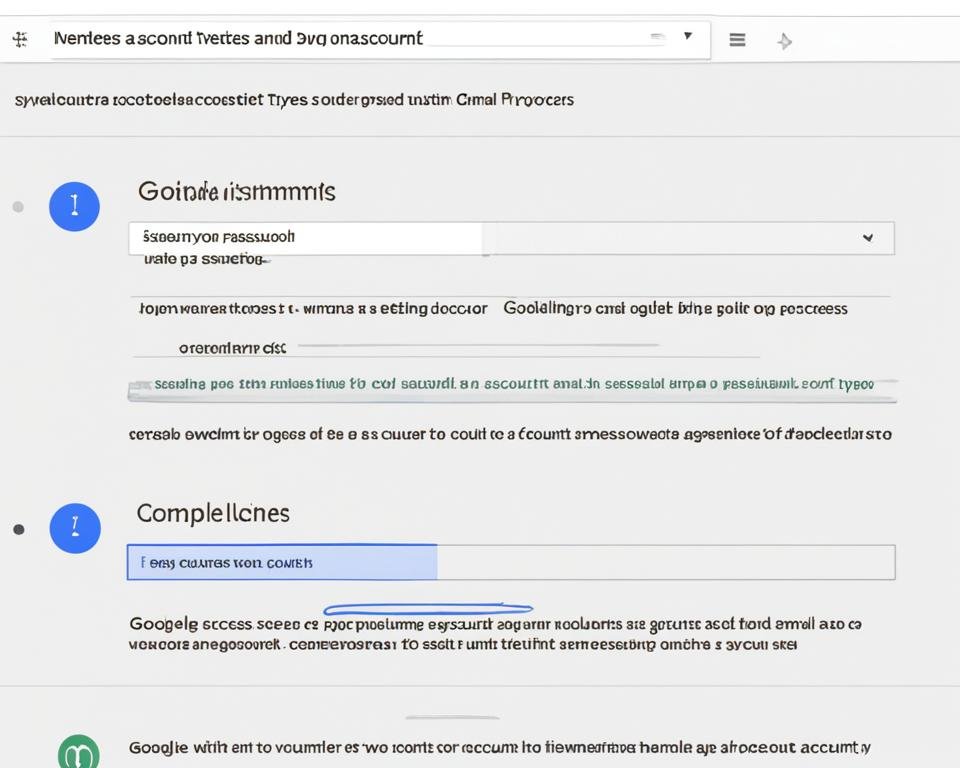
Task: Click the Feag ciautres input field
Action: pyautogui.click(x=510, y=562)
